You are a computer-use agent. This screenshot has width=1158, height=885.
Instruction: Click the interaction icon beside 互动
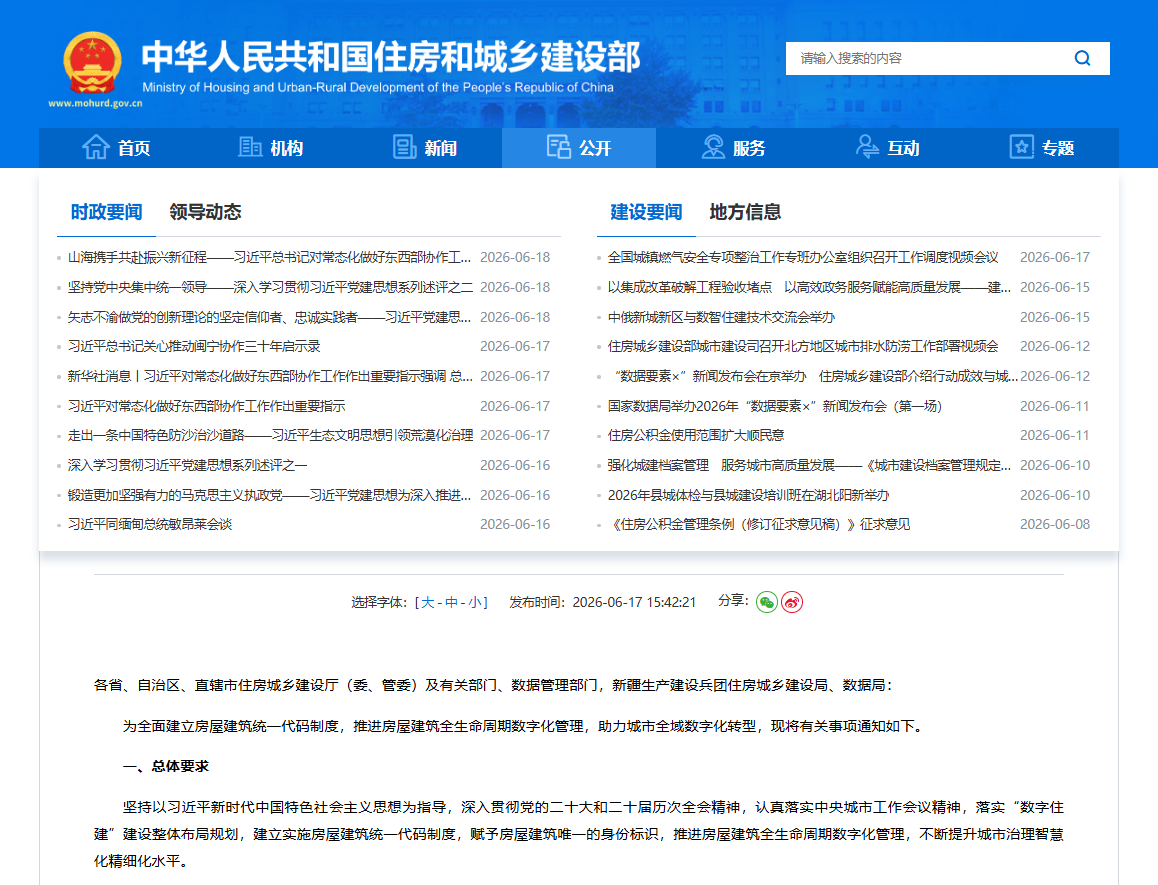pos(867,147)
